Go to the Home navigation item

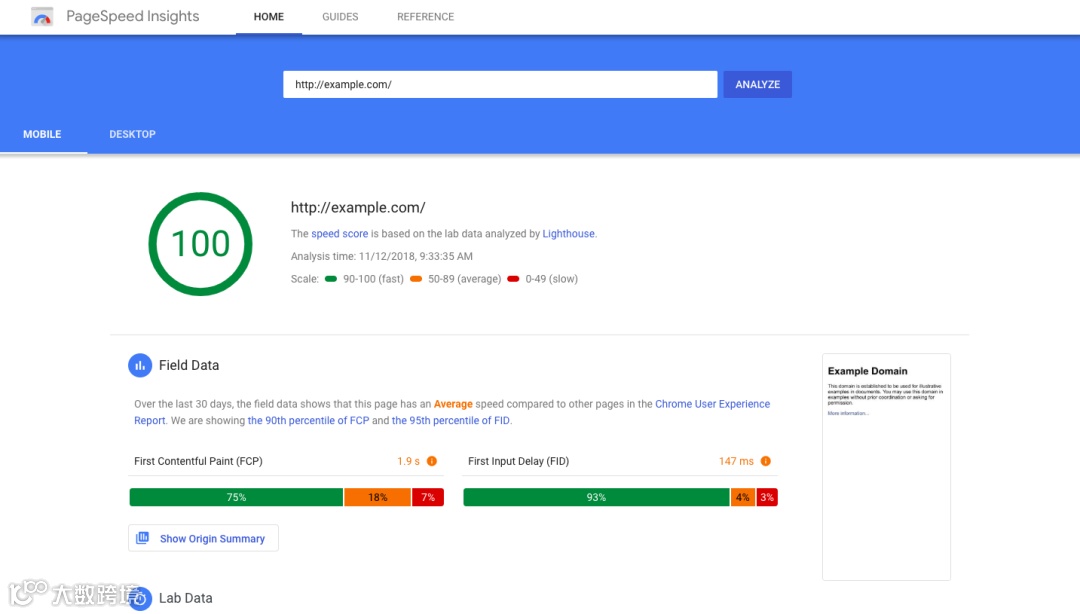pyautogui.click(x=269, y=17)
